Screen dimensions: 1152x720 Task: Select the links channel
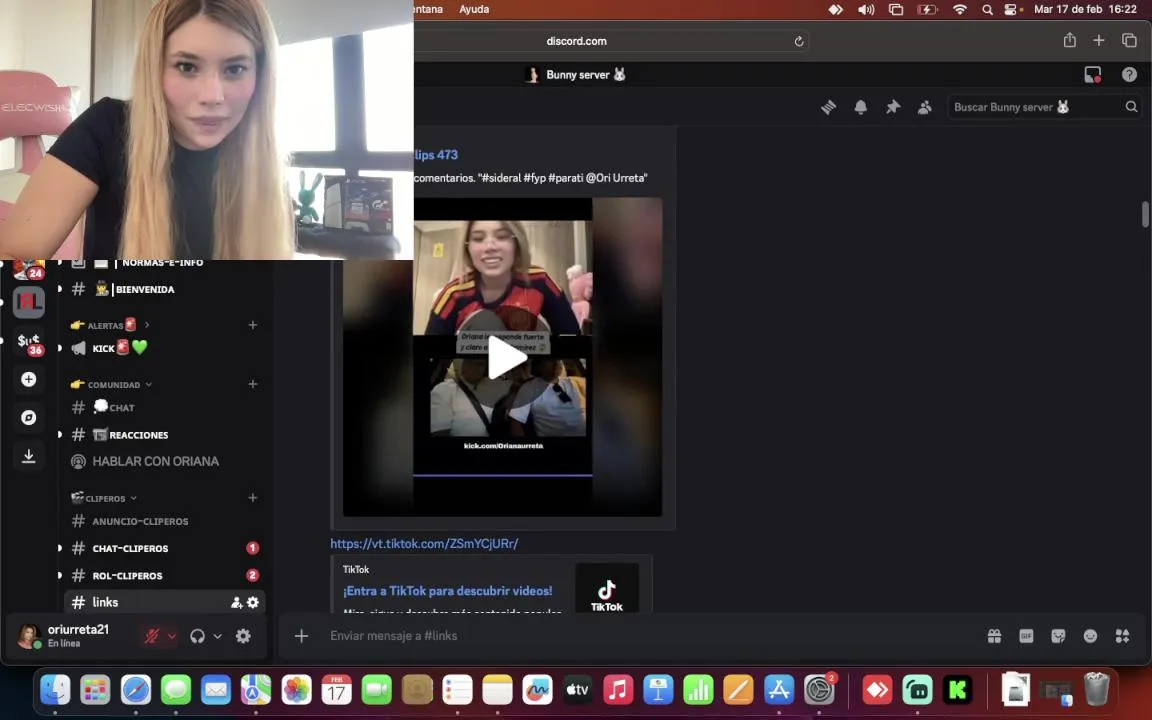tap(165, 602)
